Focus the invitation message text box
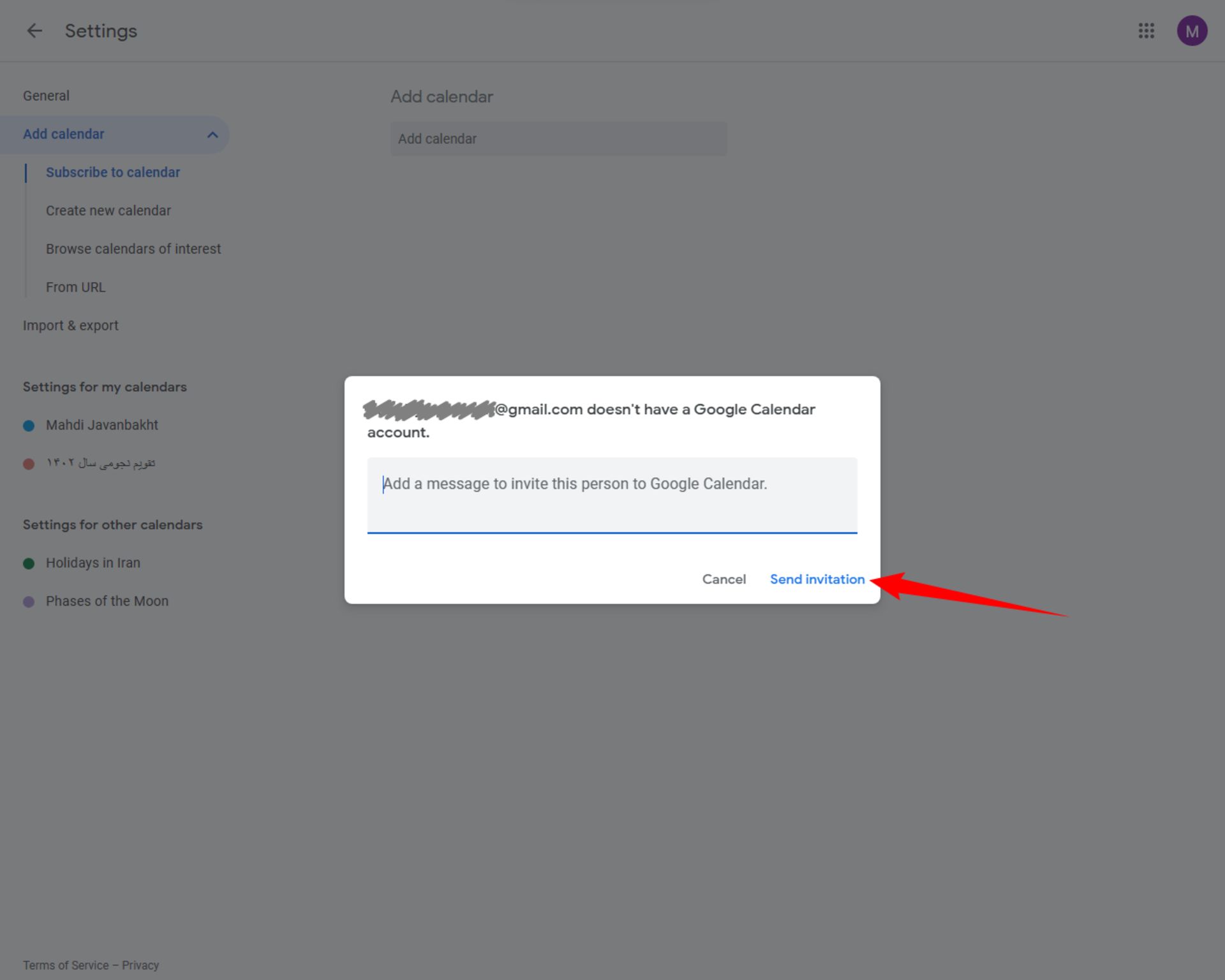Viewport: 1225px width, 980px height. pyautogui.click(x=612, y=495)
